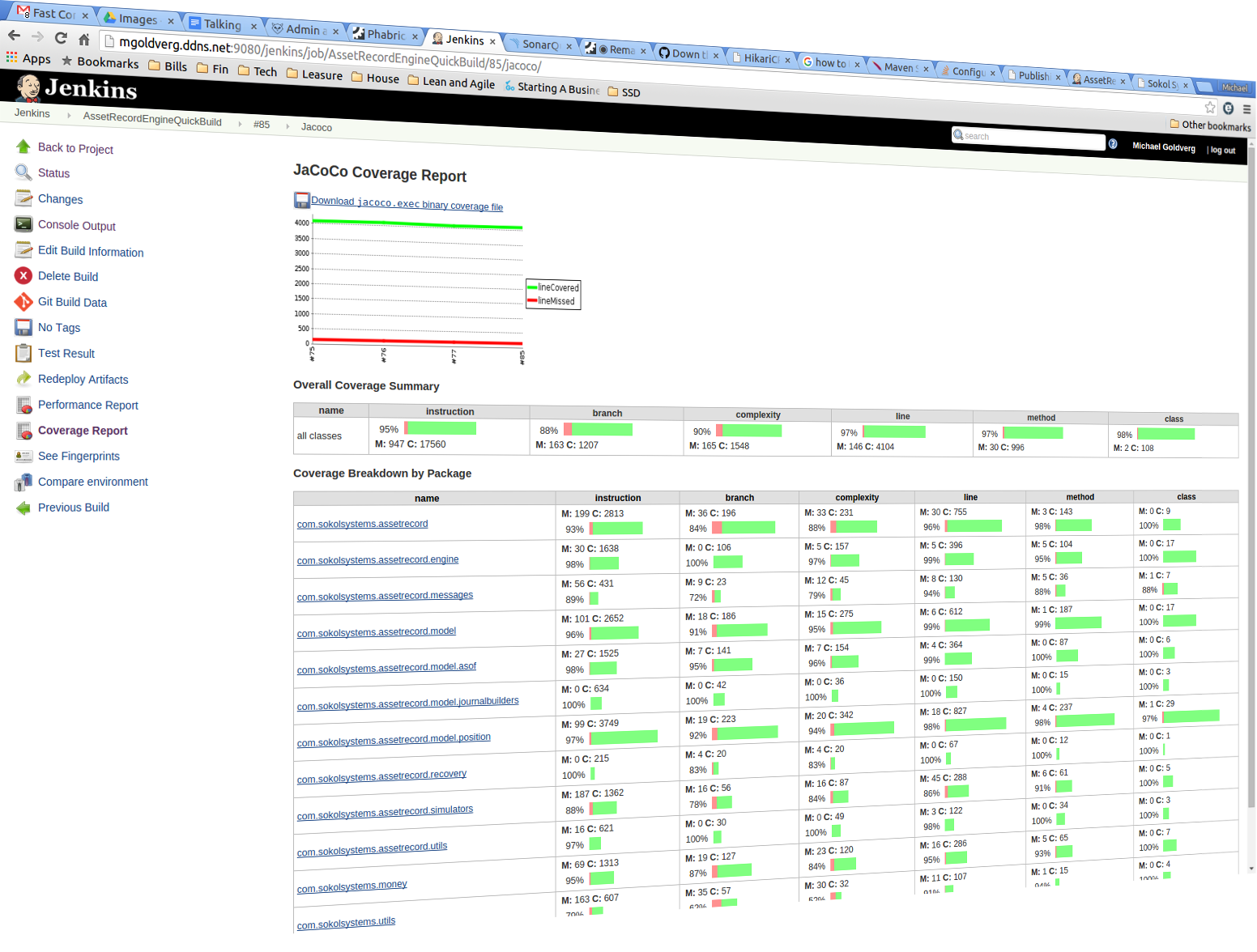
Task: Expand the #85 breadcrumb arrow
Action: click(x=288, y=126)
